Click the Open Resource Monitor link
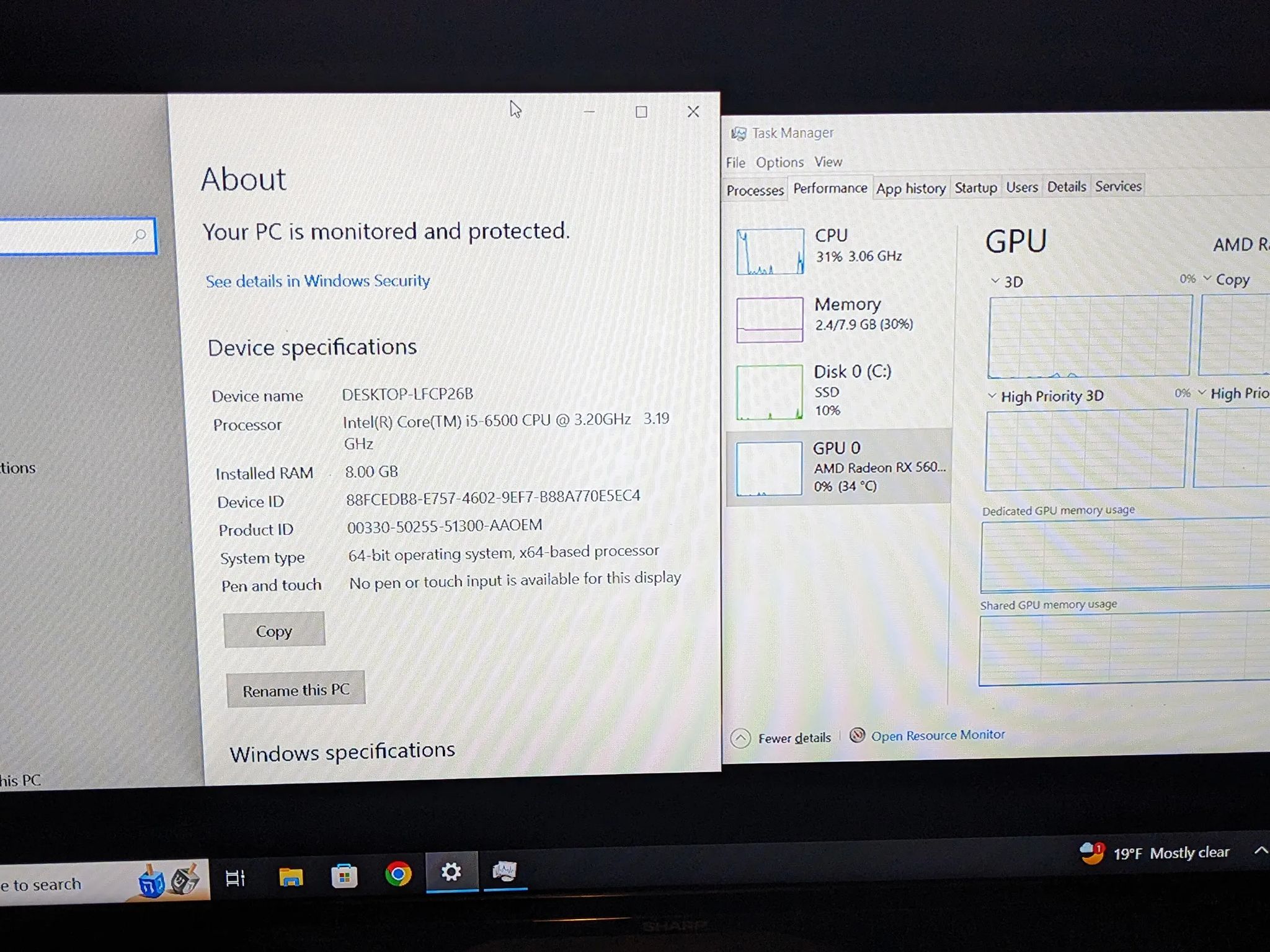This screenshot has height=952, width=1270. pyautogui.click(x=938, y=735)
